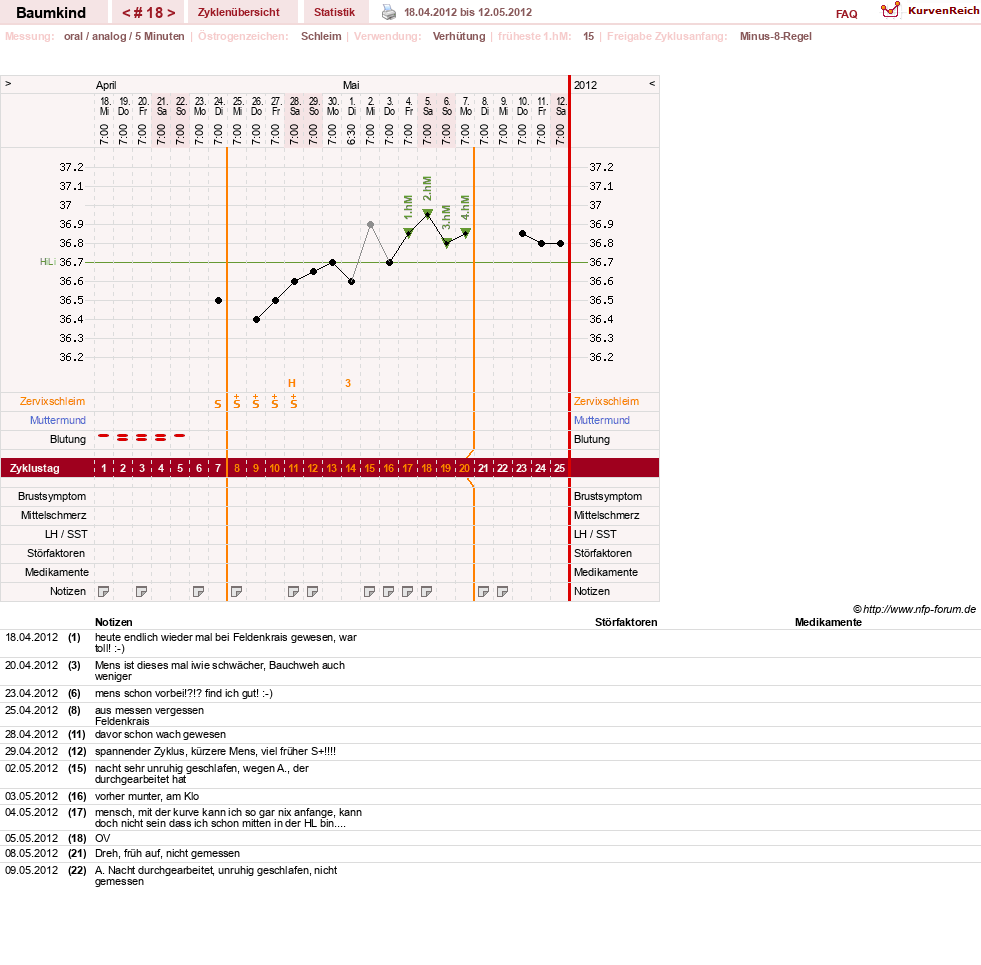Go to previous cycle with the < arrow
Viewport: 981px width, 965px height.
126,13
